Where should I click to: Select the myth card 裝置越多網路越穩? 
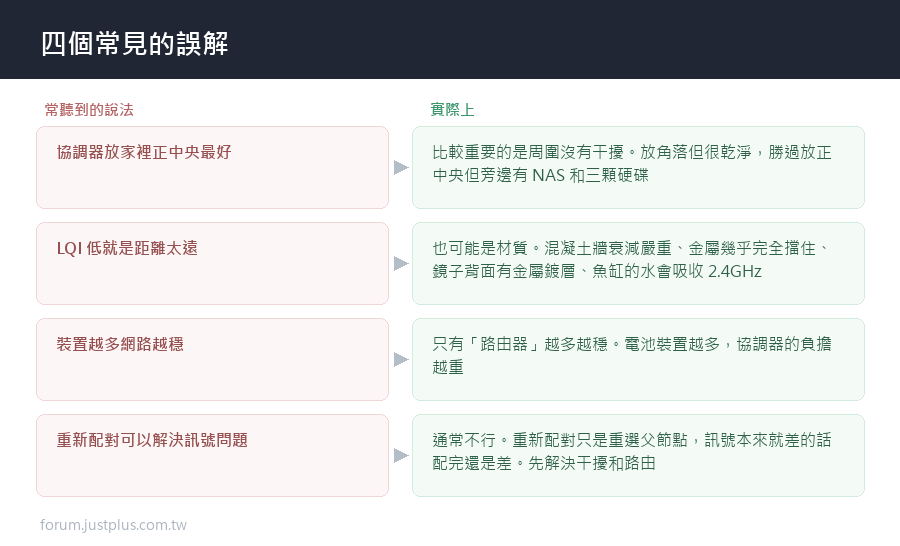coord(212,359)
